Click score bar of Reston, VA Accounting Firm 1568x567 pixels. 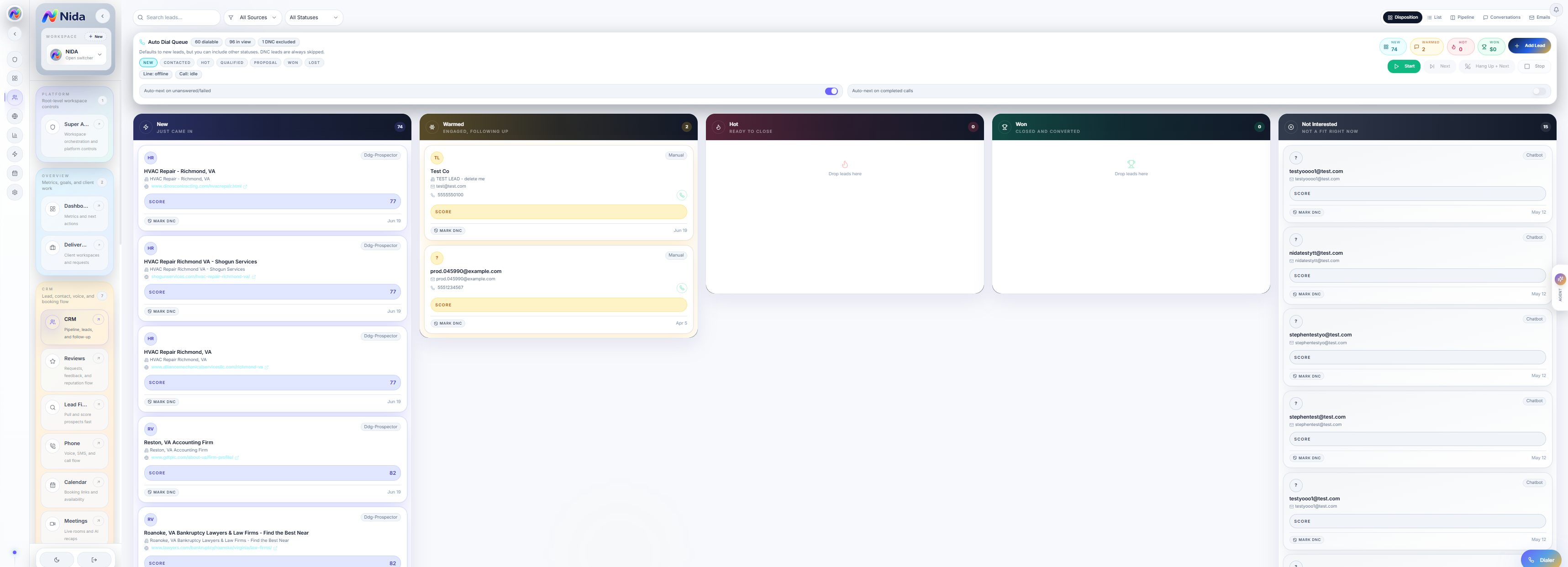pyautogui.click(x=272, y=473)
